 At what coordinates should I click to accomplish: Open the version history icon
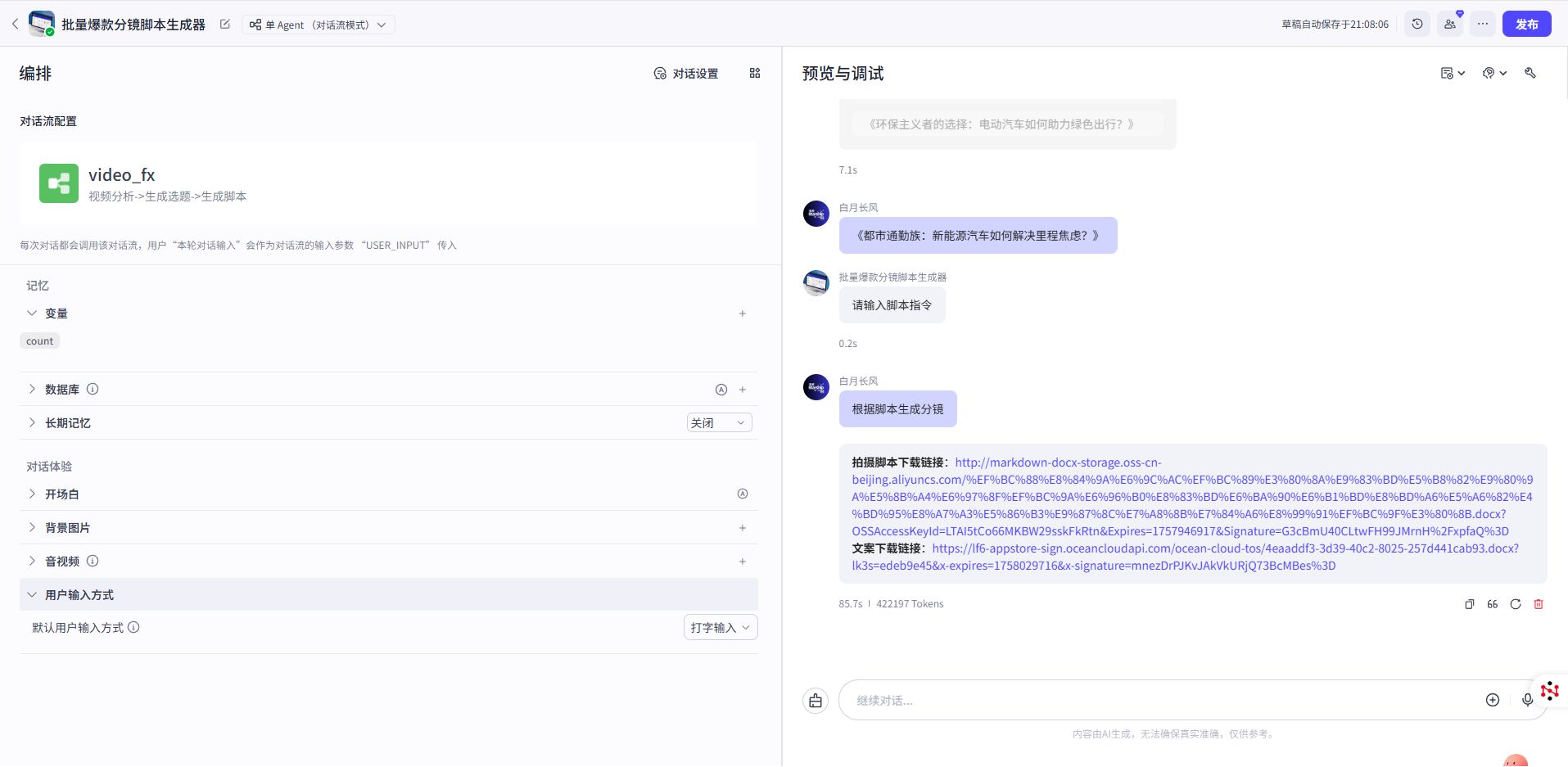coord(1417,24)
